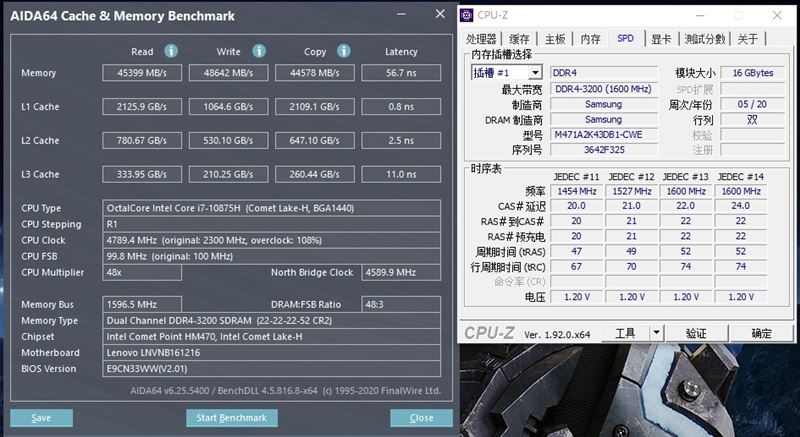Click the serial number 3642F325
The image size is (800, 437).
coord(604,150)
